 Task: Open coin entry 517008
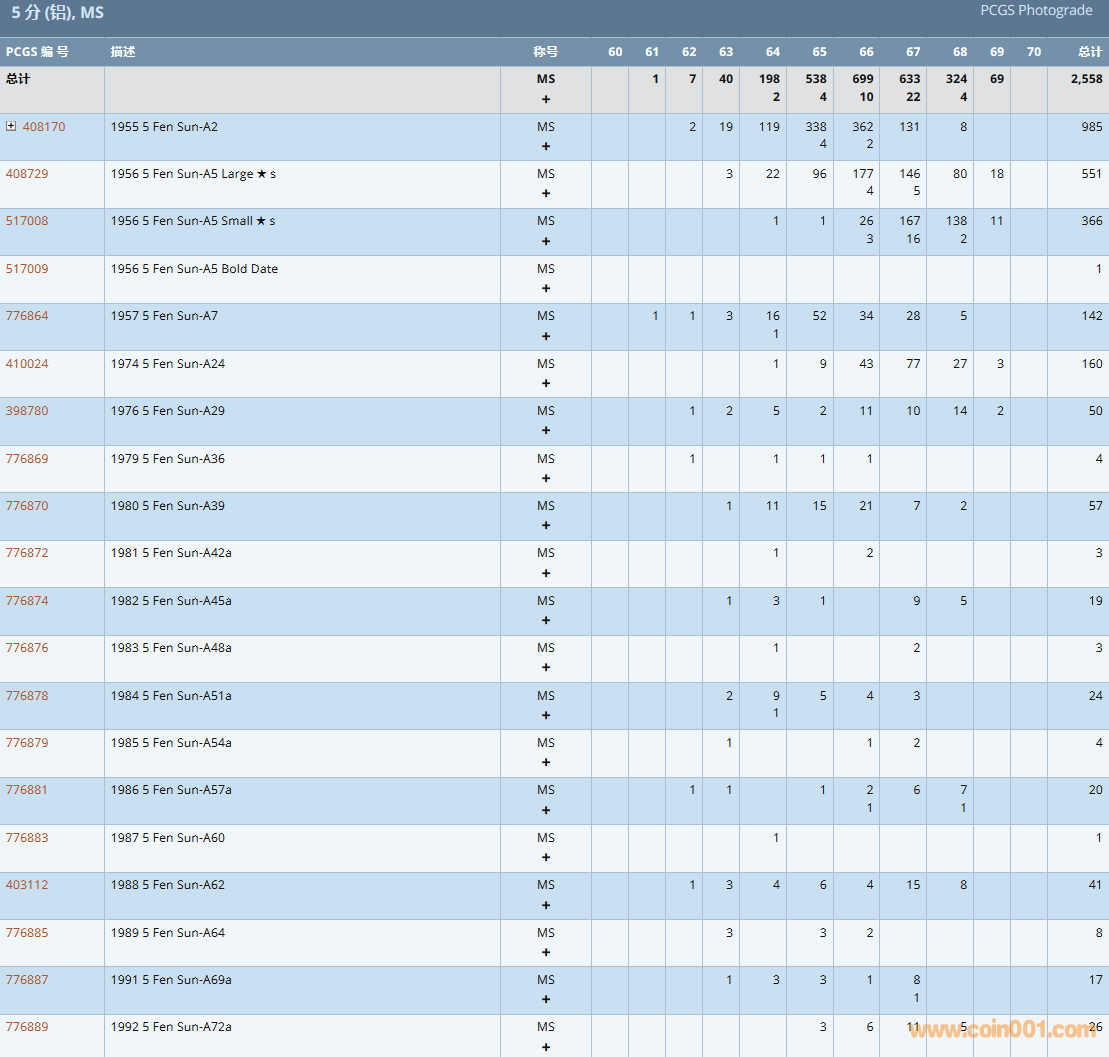pos(27,221)
